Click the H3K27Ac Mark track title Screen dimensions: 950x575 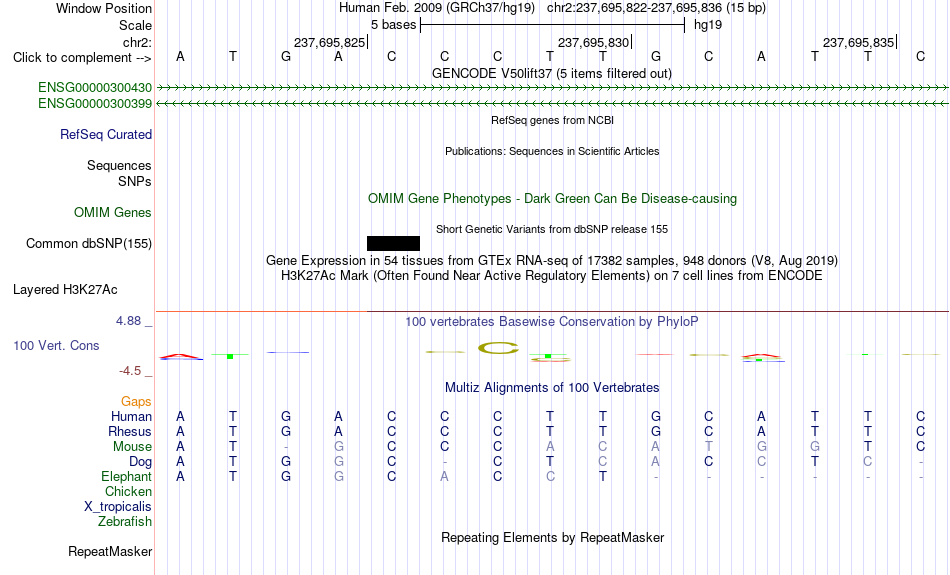[552, 276]
